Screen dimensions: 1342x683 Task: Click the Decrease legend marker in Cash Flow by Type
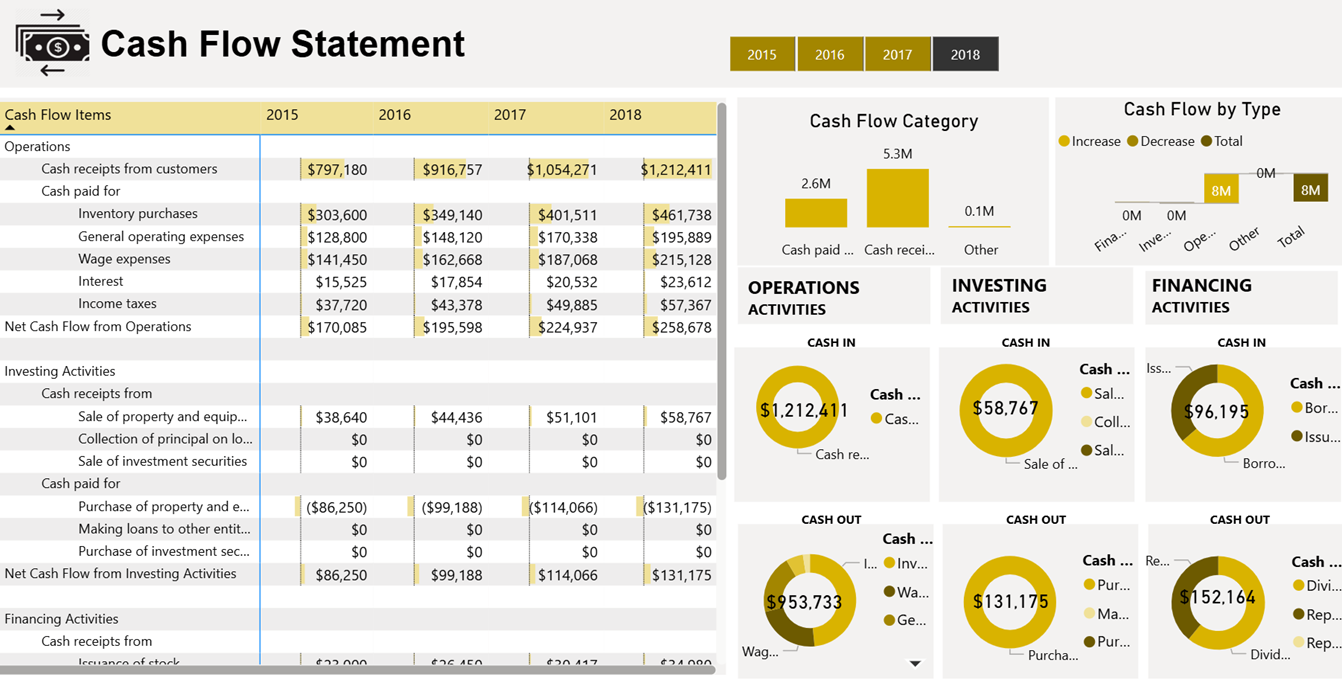coord(1135,141)
